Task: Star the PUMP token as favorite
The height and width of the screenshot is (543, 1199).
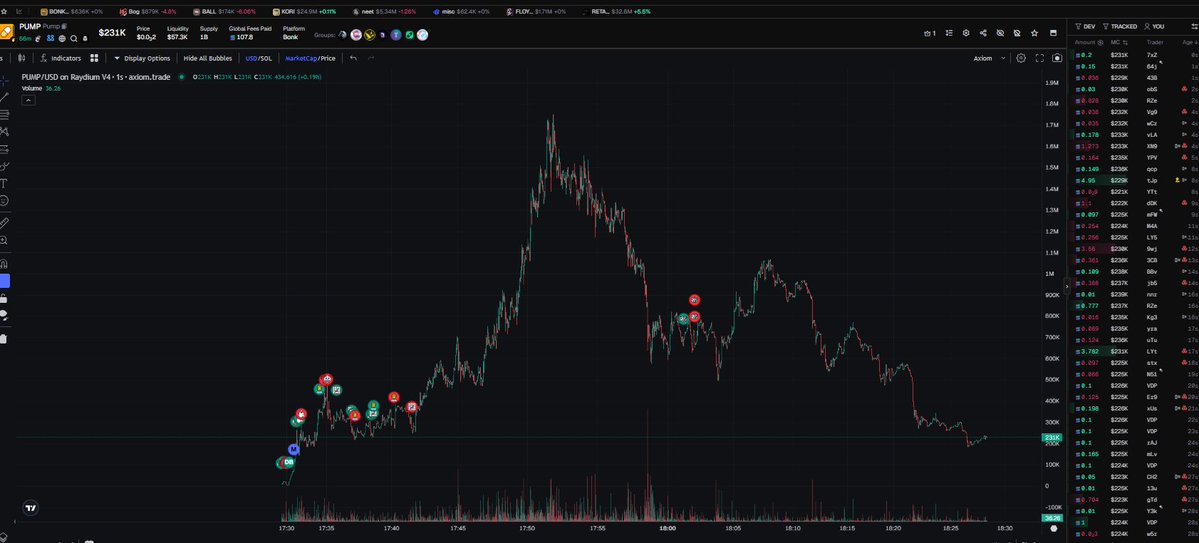Action: pos(1035,33)
